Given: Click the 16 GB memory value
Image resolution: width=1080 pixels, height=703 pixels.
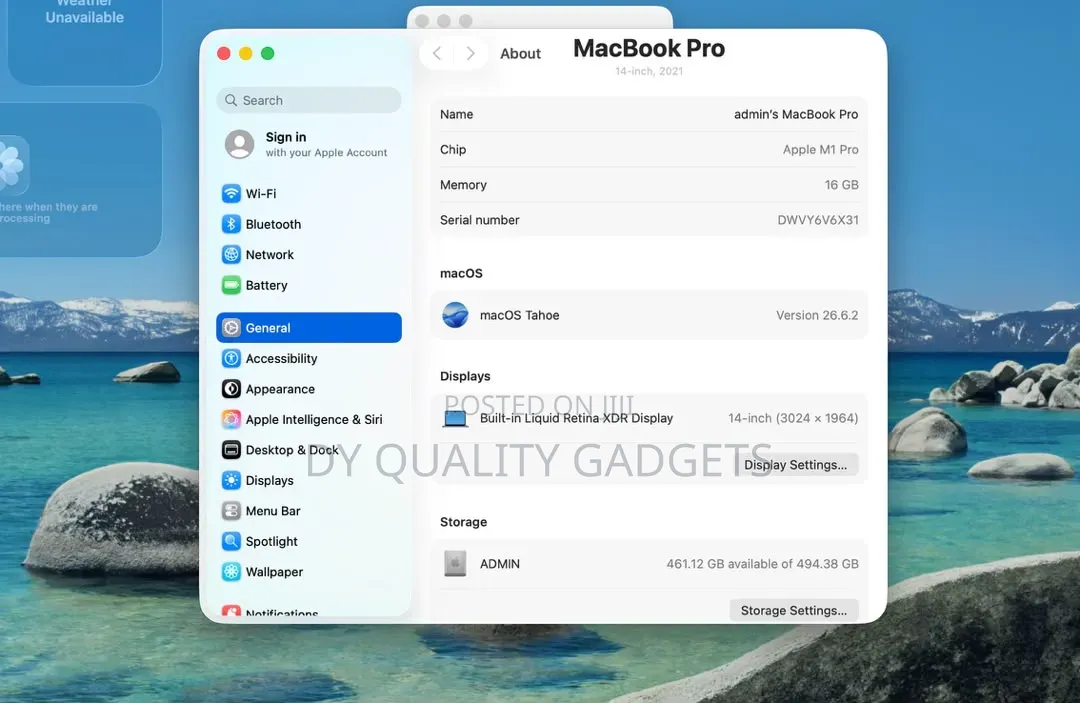Looking at the screenshot, I should [841, 185].
